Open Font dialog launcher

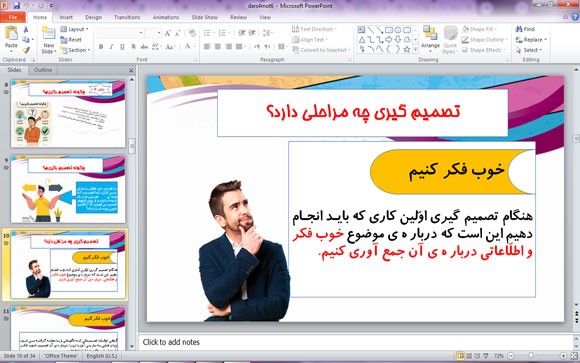click(x=195, y=60)
